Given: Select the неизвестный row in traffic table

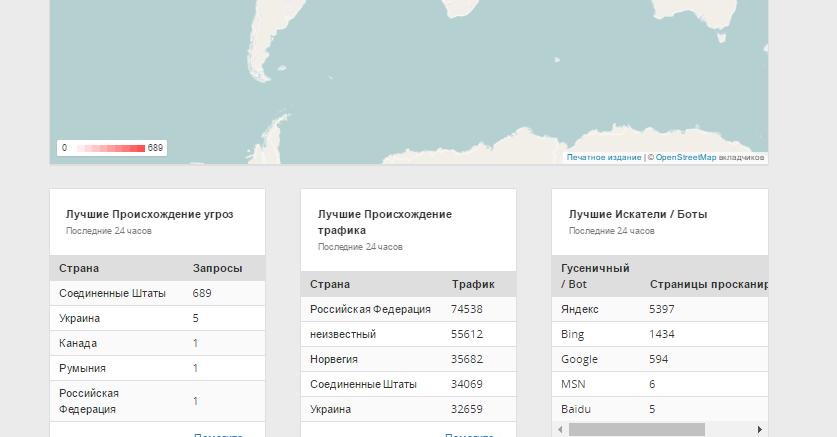Looking at the screenshot, I should pos(408,334).
